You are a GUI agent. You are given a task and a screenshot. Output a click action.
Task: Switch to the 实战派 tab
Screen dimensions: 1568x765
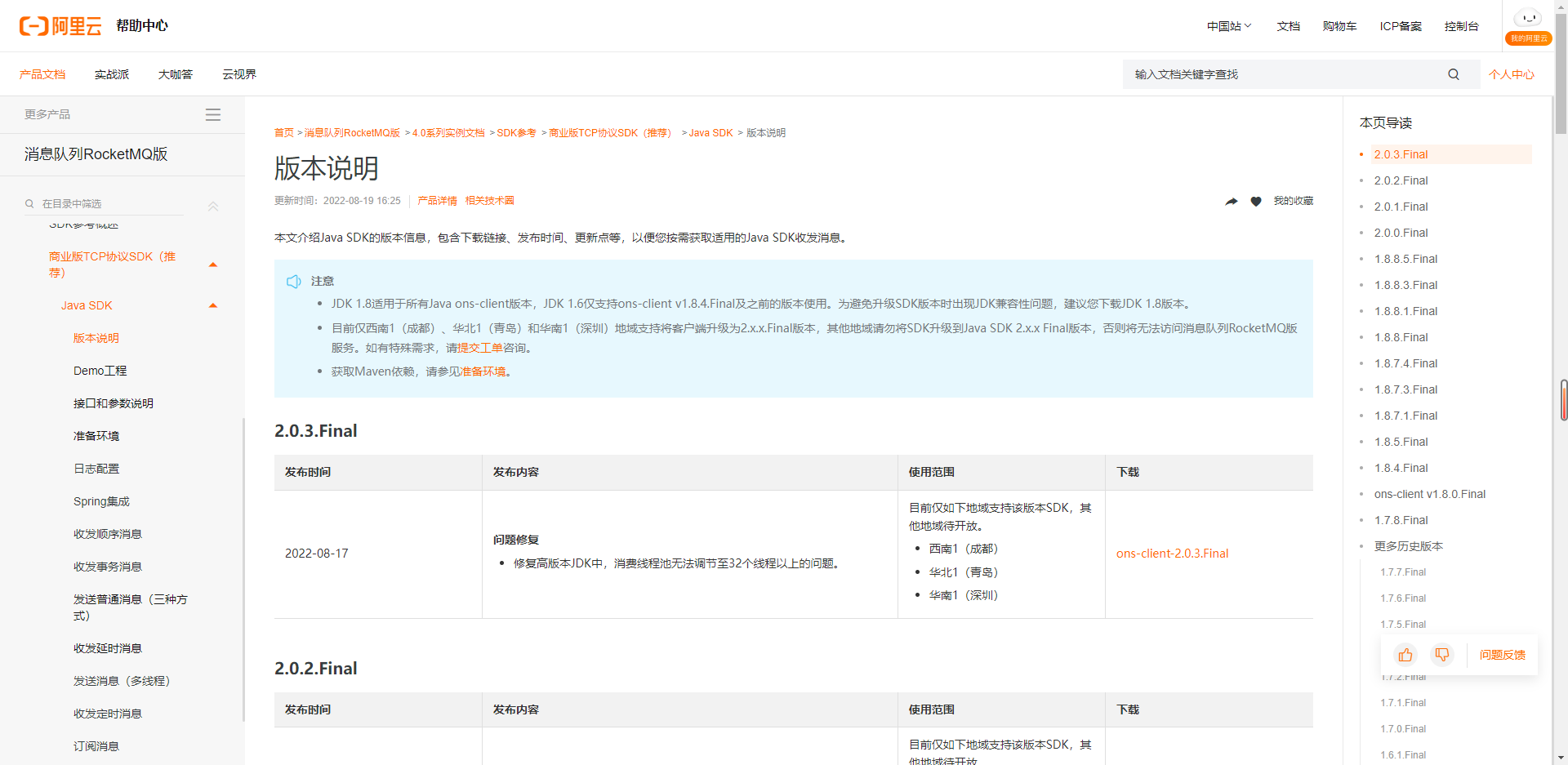[112, 74]
